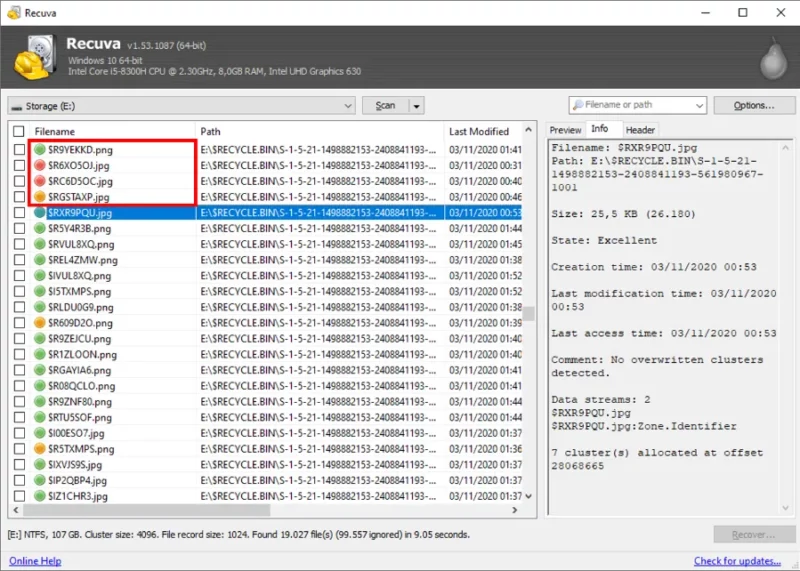Check the box for $R9YEKKD.png
This screenshot has height=571, width=800.
point(19,150)
